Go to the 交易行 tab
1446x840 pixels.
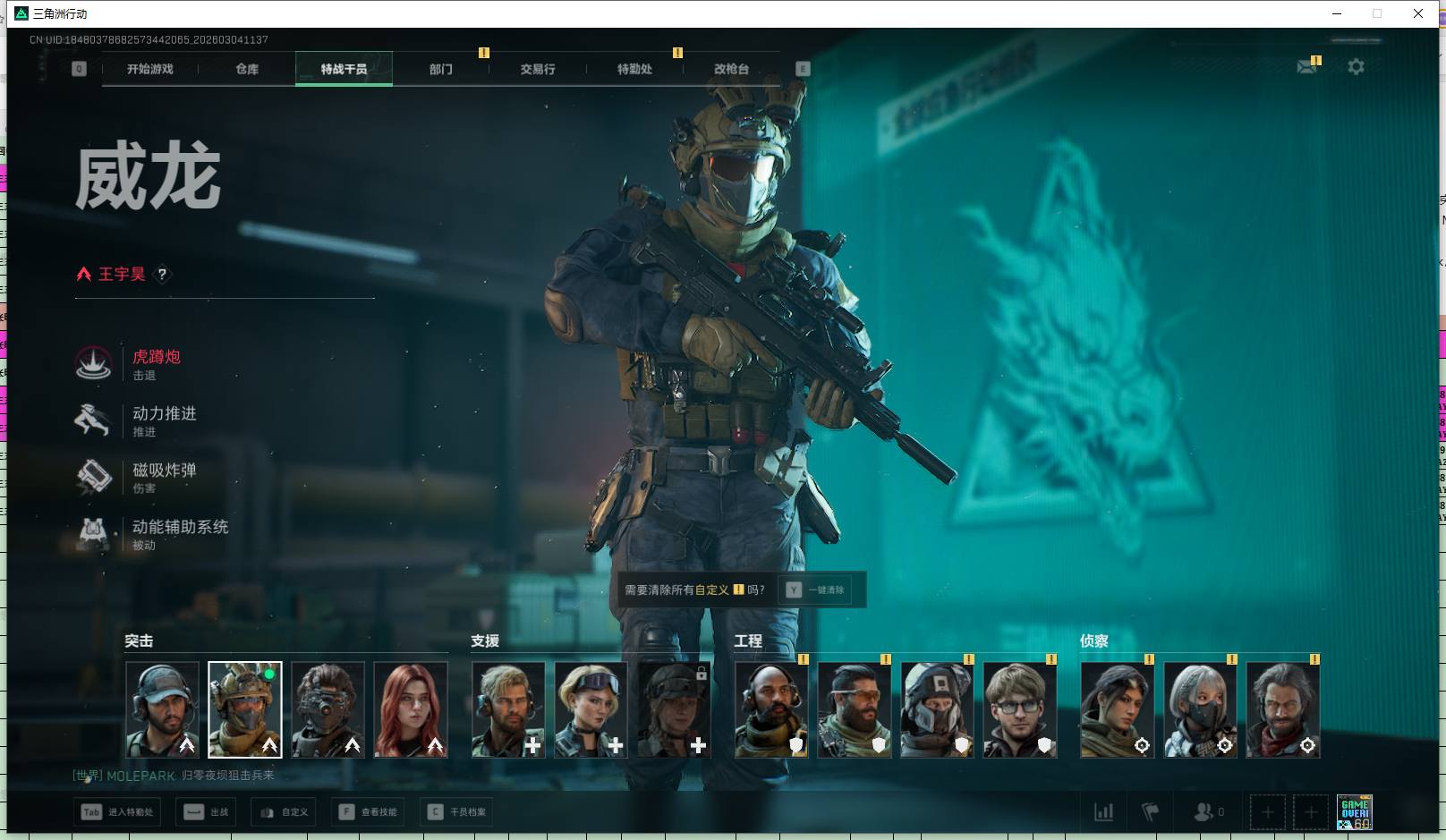click(538, 69)
